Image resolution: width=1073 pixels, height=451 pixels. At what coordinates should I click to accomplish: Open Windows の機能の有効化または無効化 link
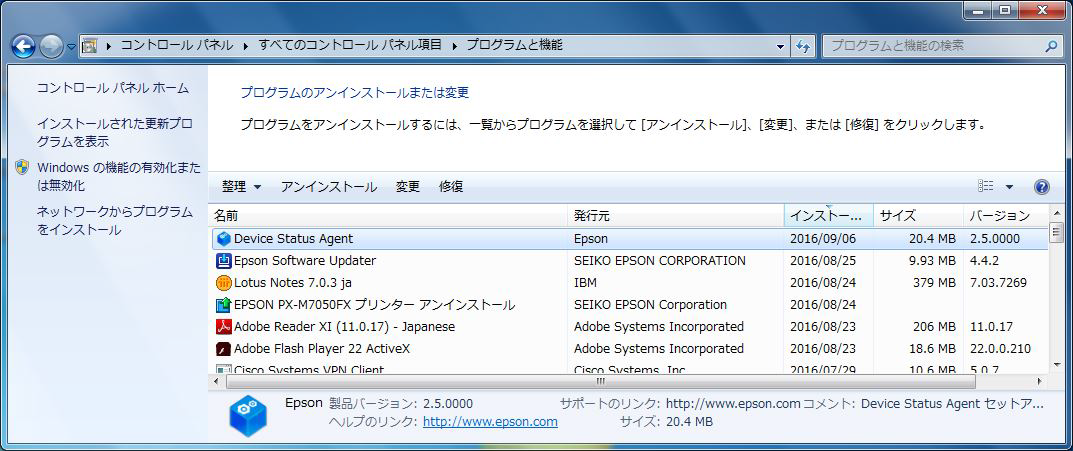[x=118, y=176]
